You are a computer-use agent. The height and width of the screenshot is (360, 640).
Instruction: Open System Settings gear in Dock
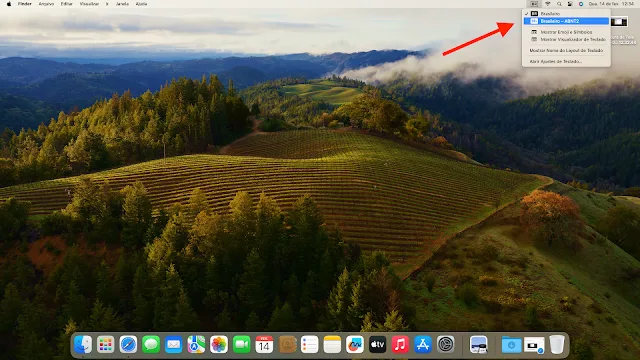click(x=446, y=344)
